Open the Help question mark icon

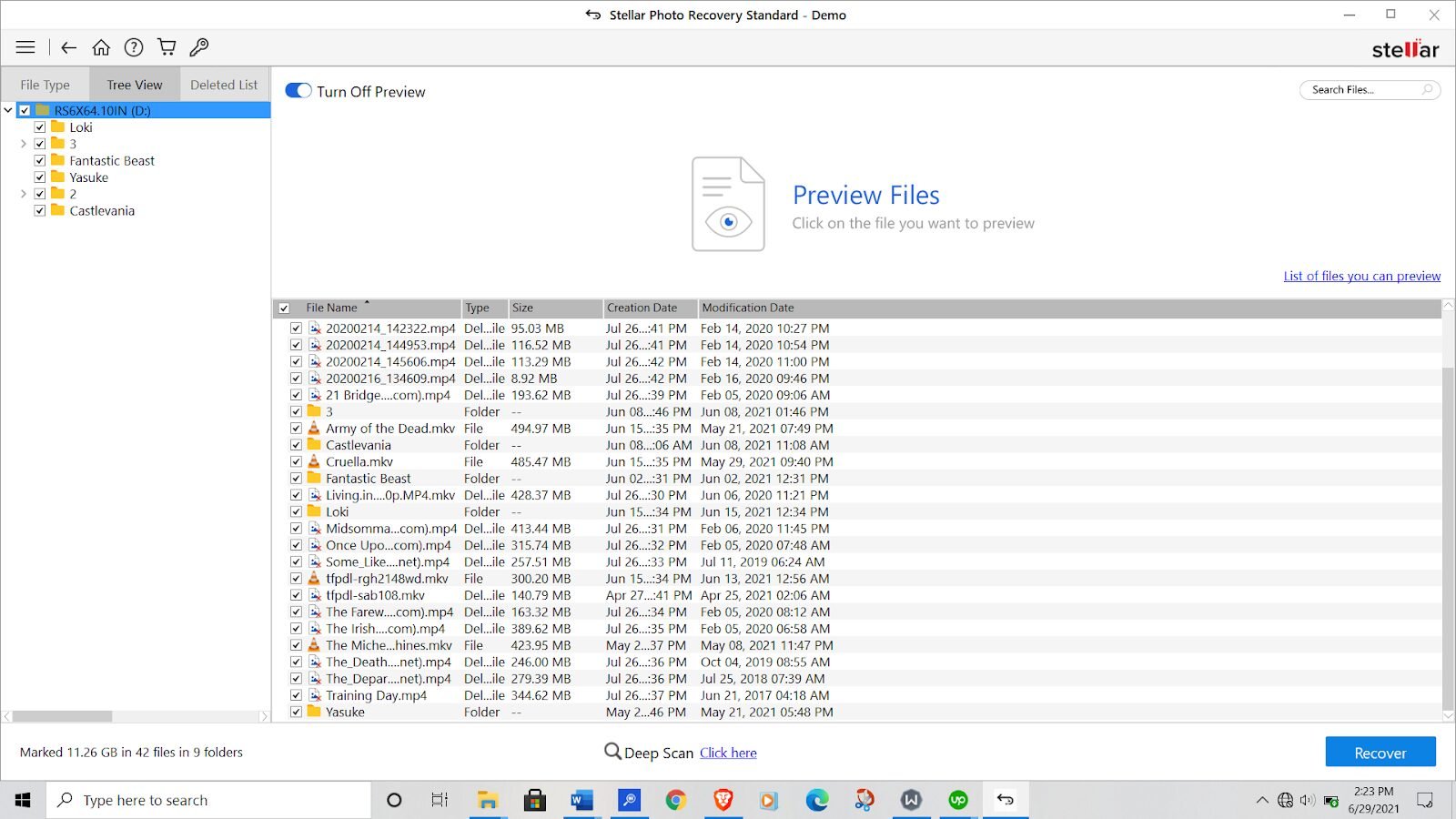point(134,47)
